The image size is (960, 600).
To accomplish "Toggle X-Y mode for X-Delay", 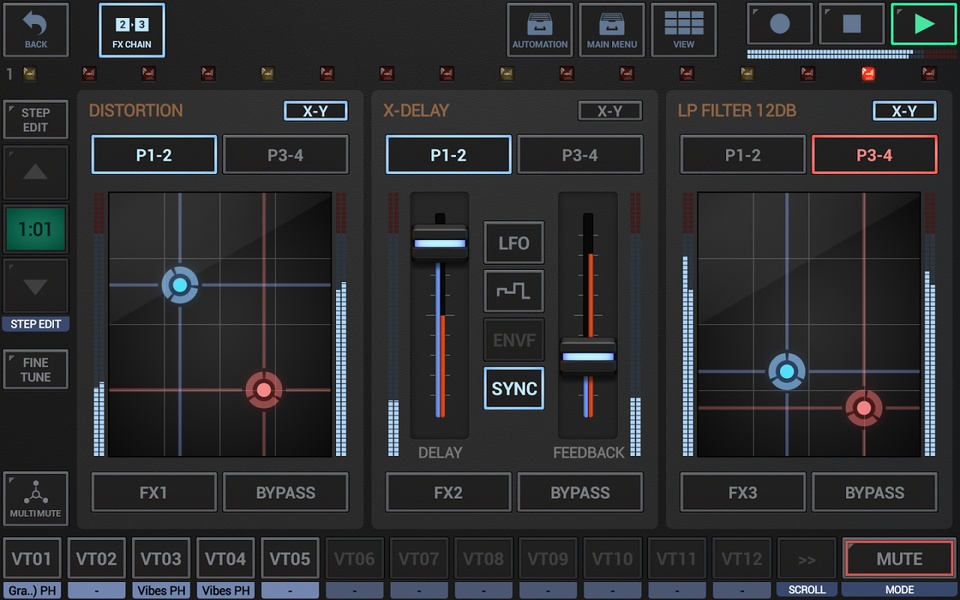I will point(610,111).
